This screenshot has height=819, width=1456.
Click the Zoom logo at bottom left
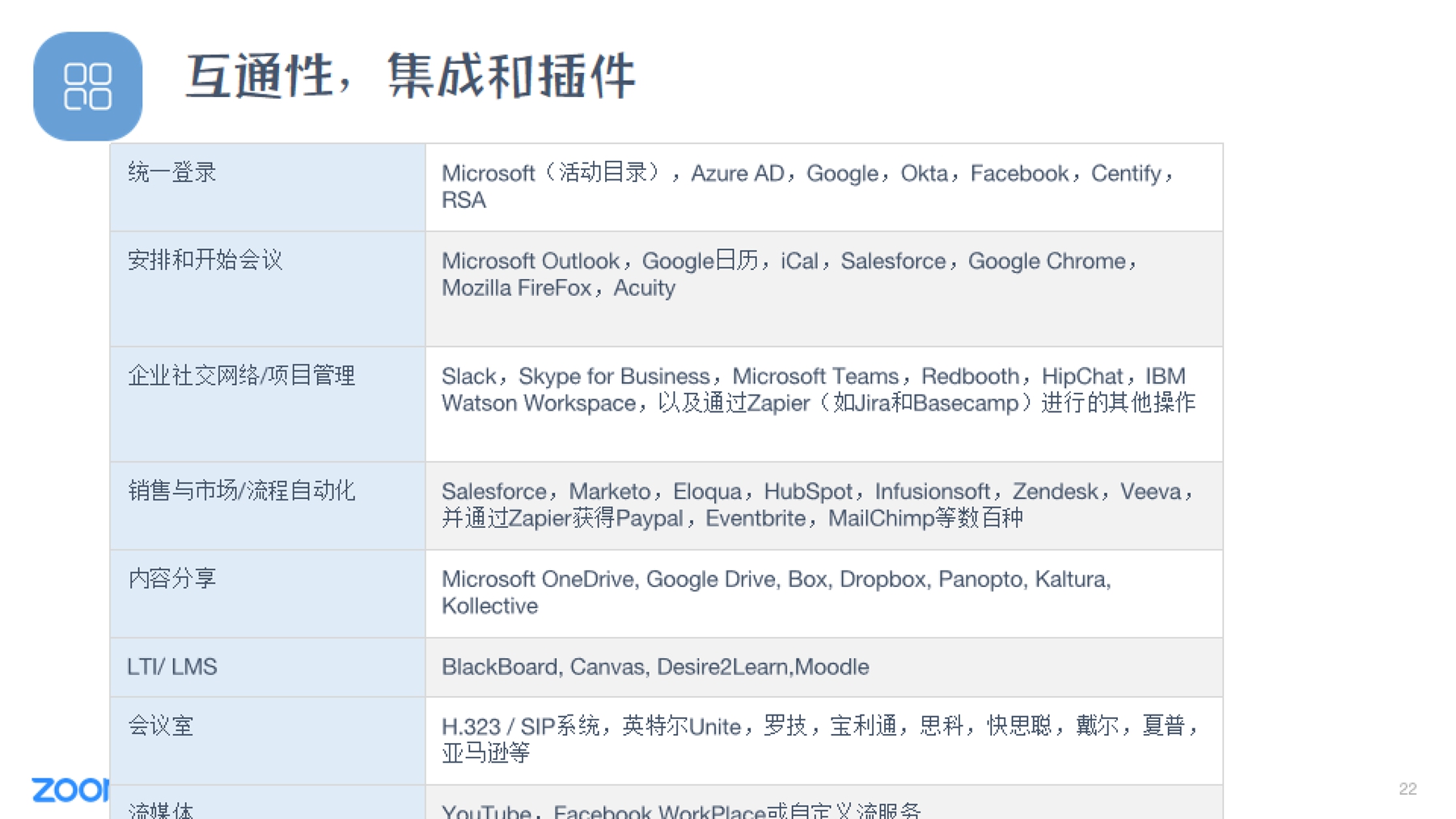point(70,790)
